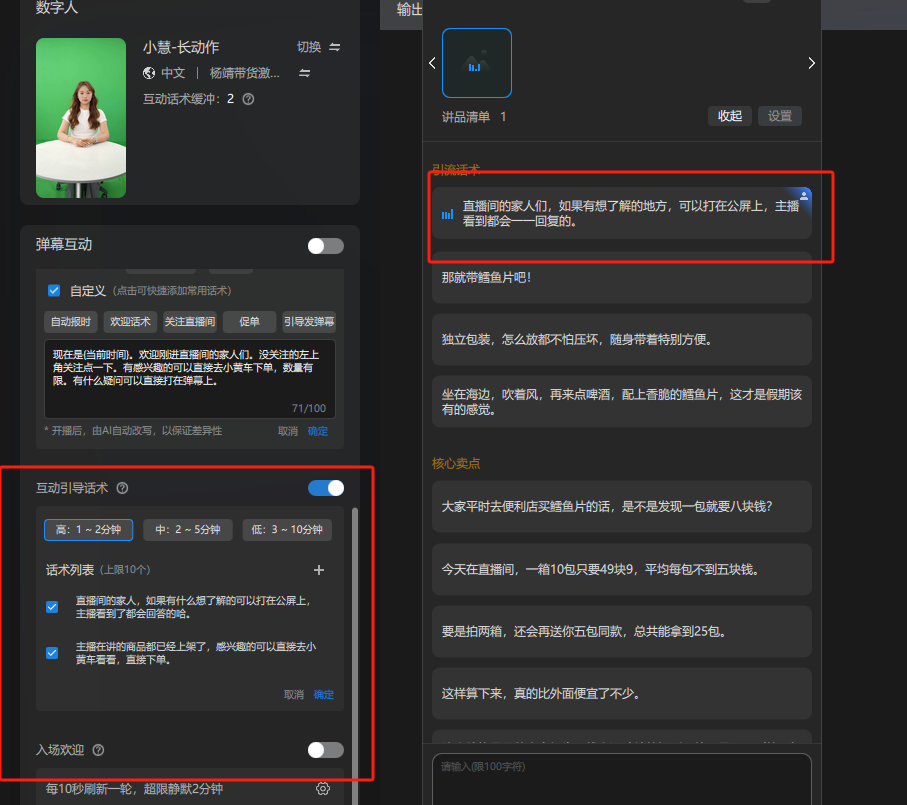This screenshot has width=907, height=805.
Task: Click the swap icon next to 杨靖带货 voice
Action: tap(305, 73)
